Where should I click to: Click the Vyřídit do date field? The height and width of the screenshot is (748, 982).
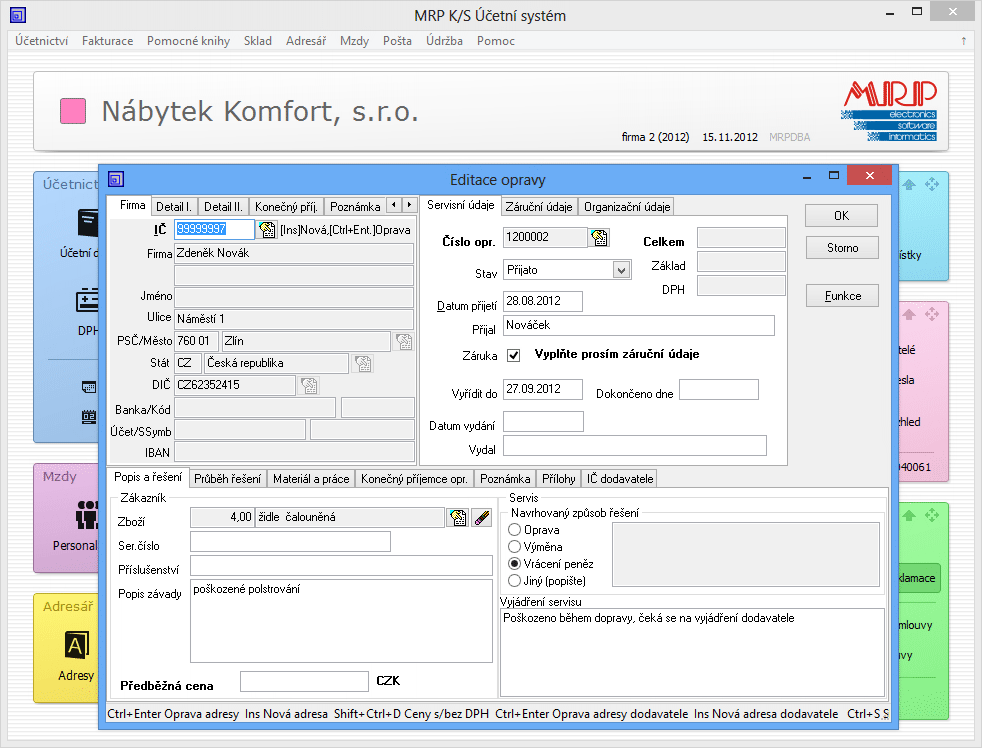tap(542, 389)
